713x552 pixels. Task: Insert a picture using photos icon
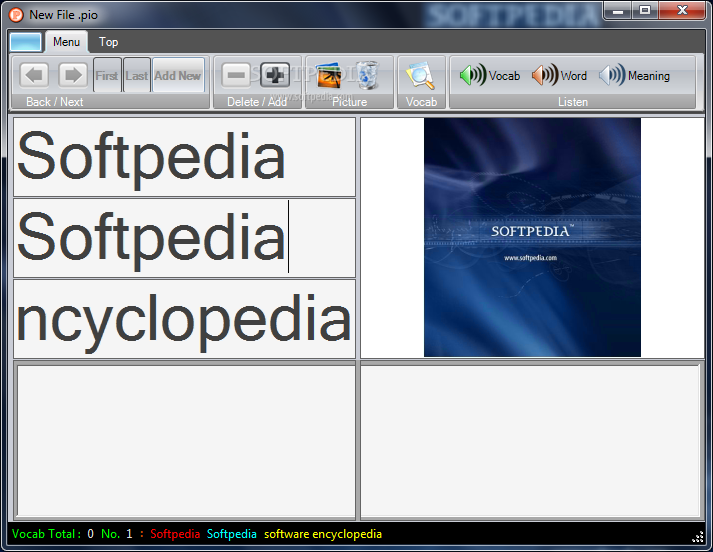coord(329,75)
